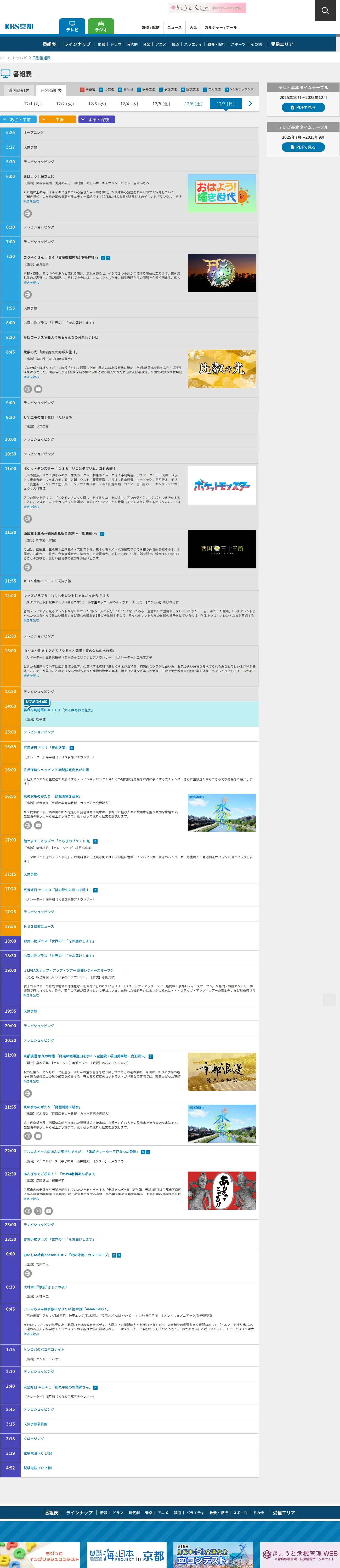Switch to the 週間番組表 tab
The image size is (340, 1568).
(18, 90)
